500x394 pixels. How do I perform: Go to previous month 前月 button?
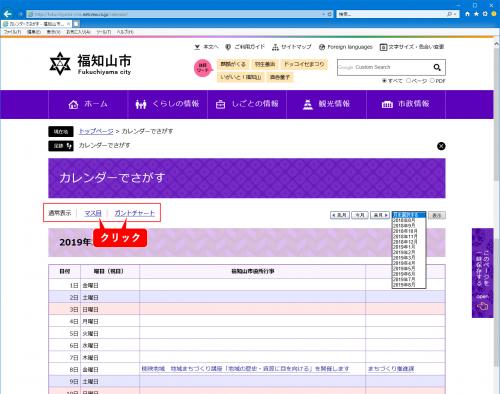340,215
